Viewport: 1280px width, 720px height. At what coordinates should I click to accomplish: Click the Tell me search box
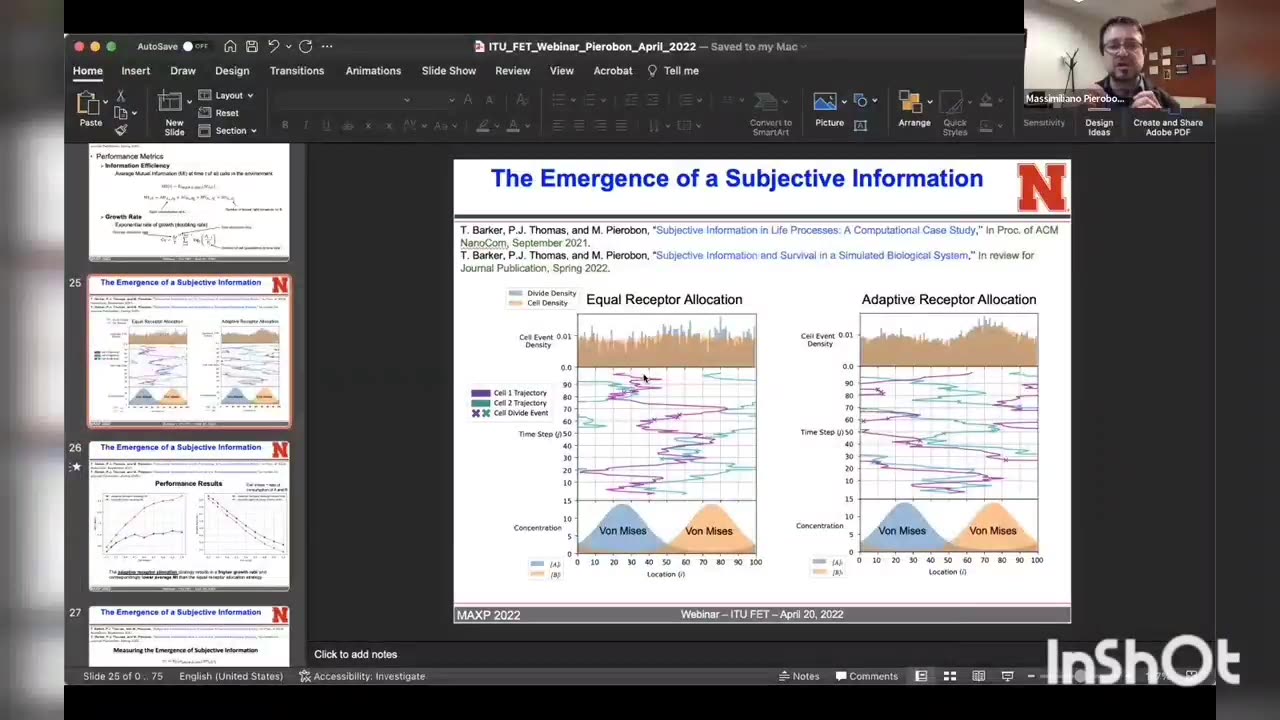[x=673, y=71]
